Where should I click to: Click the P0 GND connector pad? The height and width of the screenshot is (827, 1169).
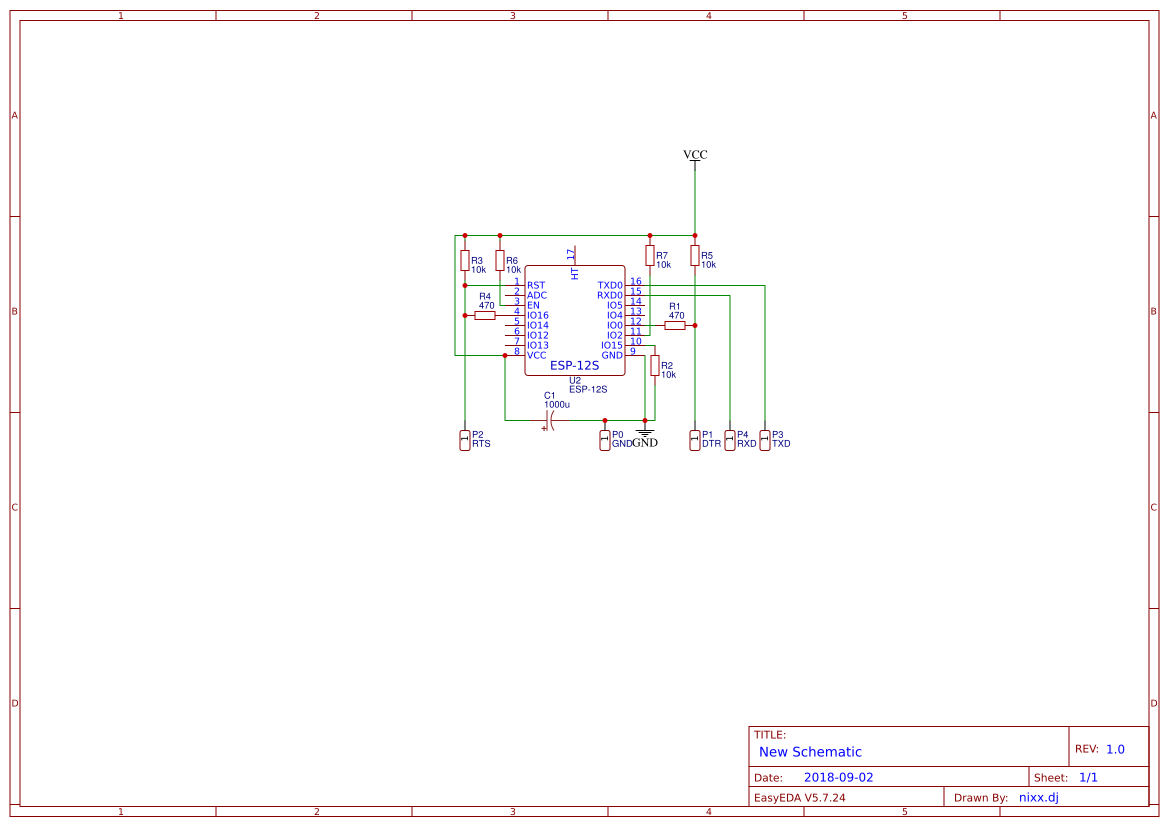click(x=605, y=440)
